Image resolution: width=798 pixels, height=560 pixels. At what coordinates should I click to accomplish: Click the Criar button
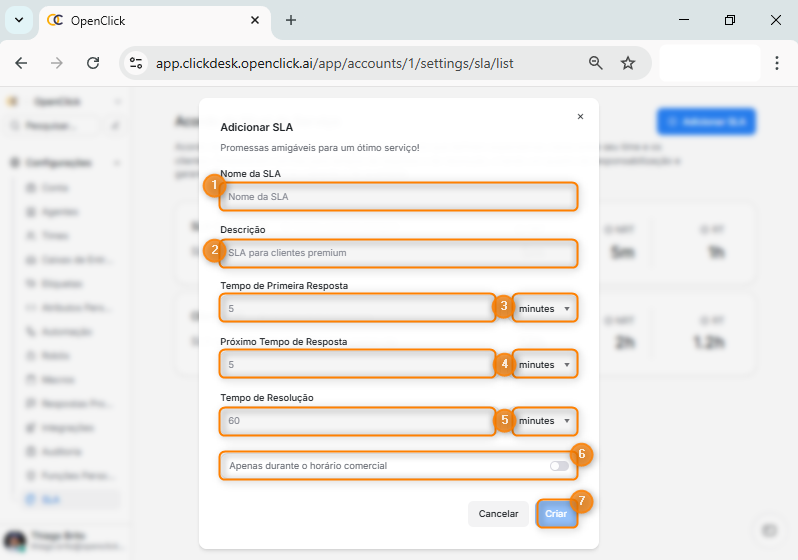556,514
